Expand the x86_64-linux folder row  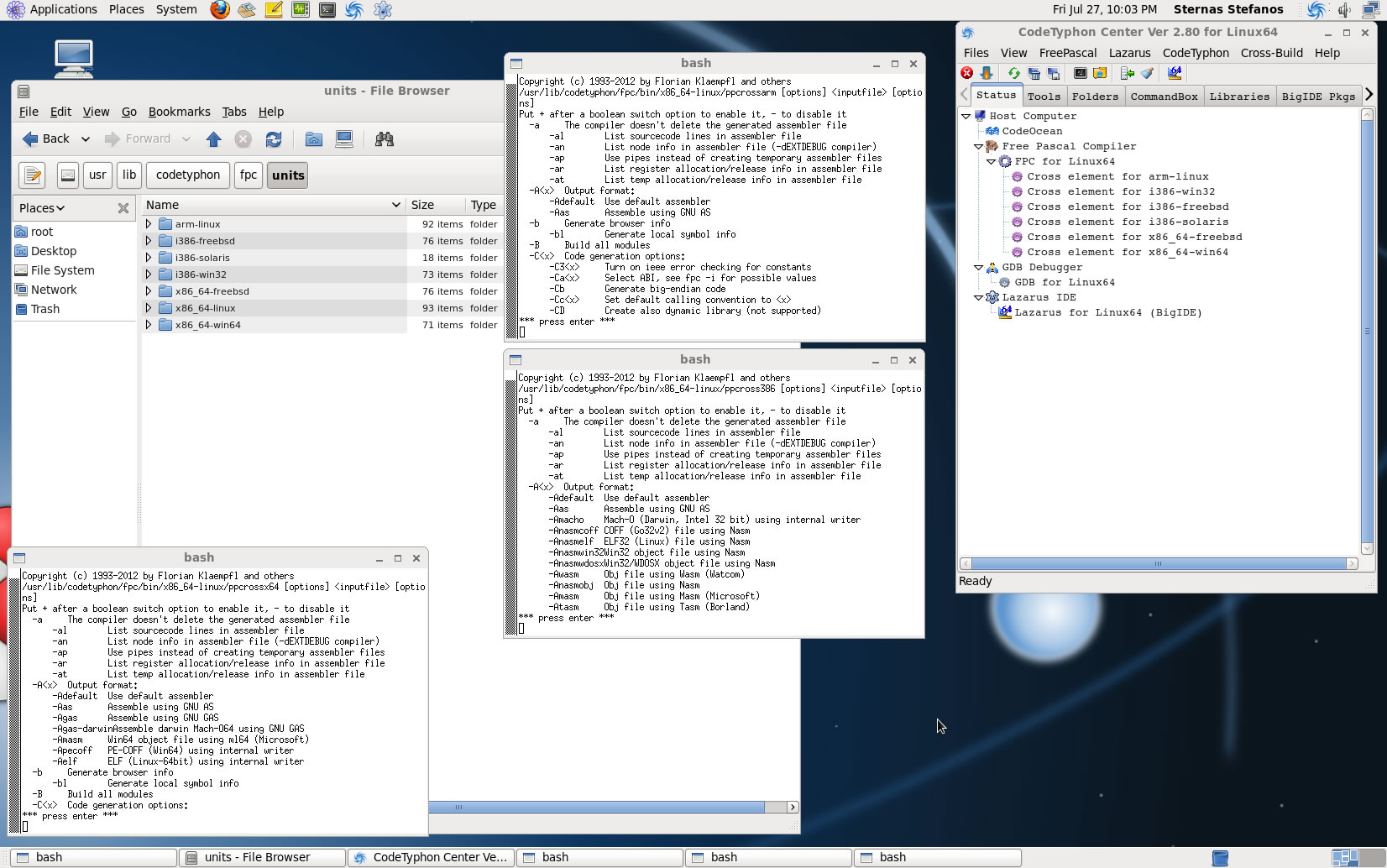tap(149, 308)
